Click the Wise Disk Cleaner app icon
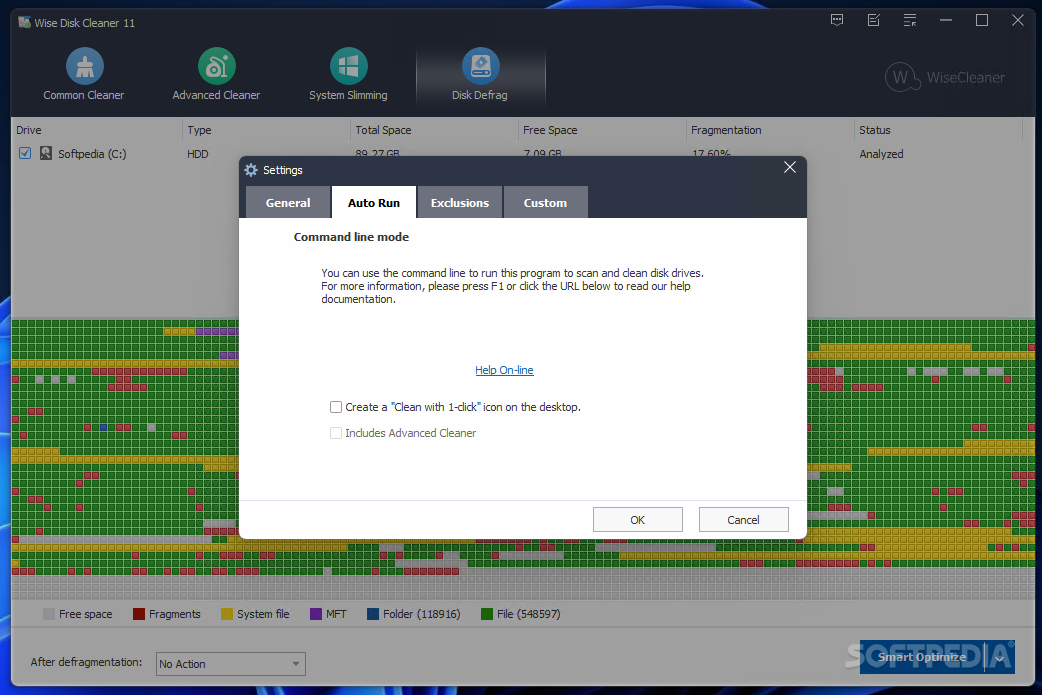This screenshot has height=695, width=1042. [24, 23]
